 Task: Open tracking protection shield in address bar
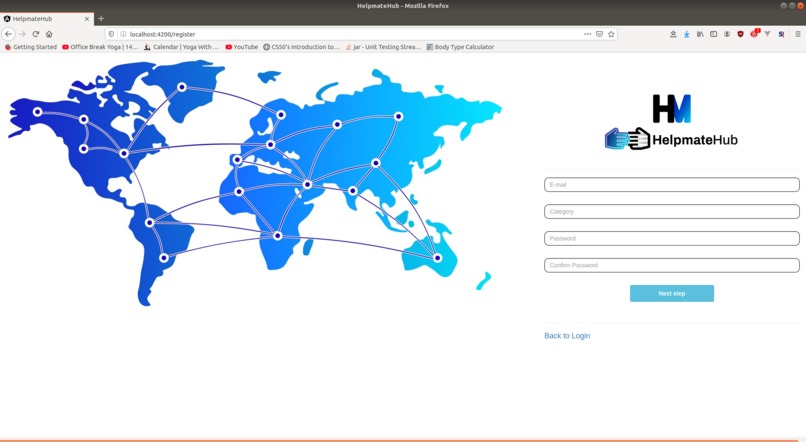click(x=111, y=34)
